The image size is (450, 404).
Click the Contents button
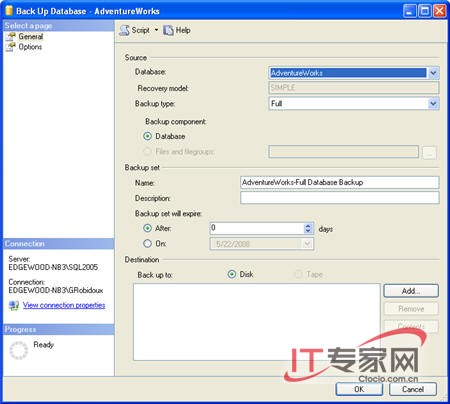[x=411, y=326]
